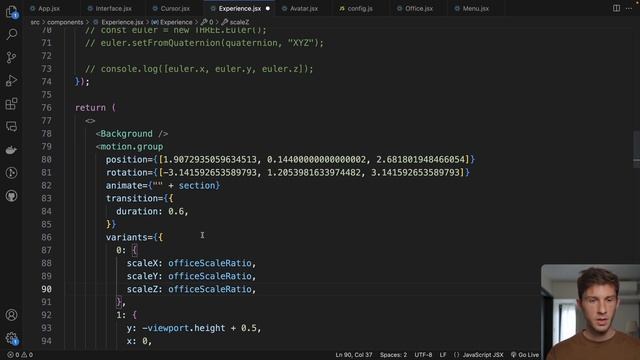Click officeScaleRatio on the scaleZ line
This screenshot has width=640, height=360.
click(x=210, y=289)
